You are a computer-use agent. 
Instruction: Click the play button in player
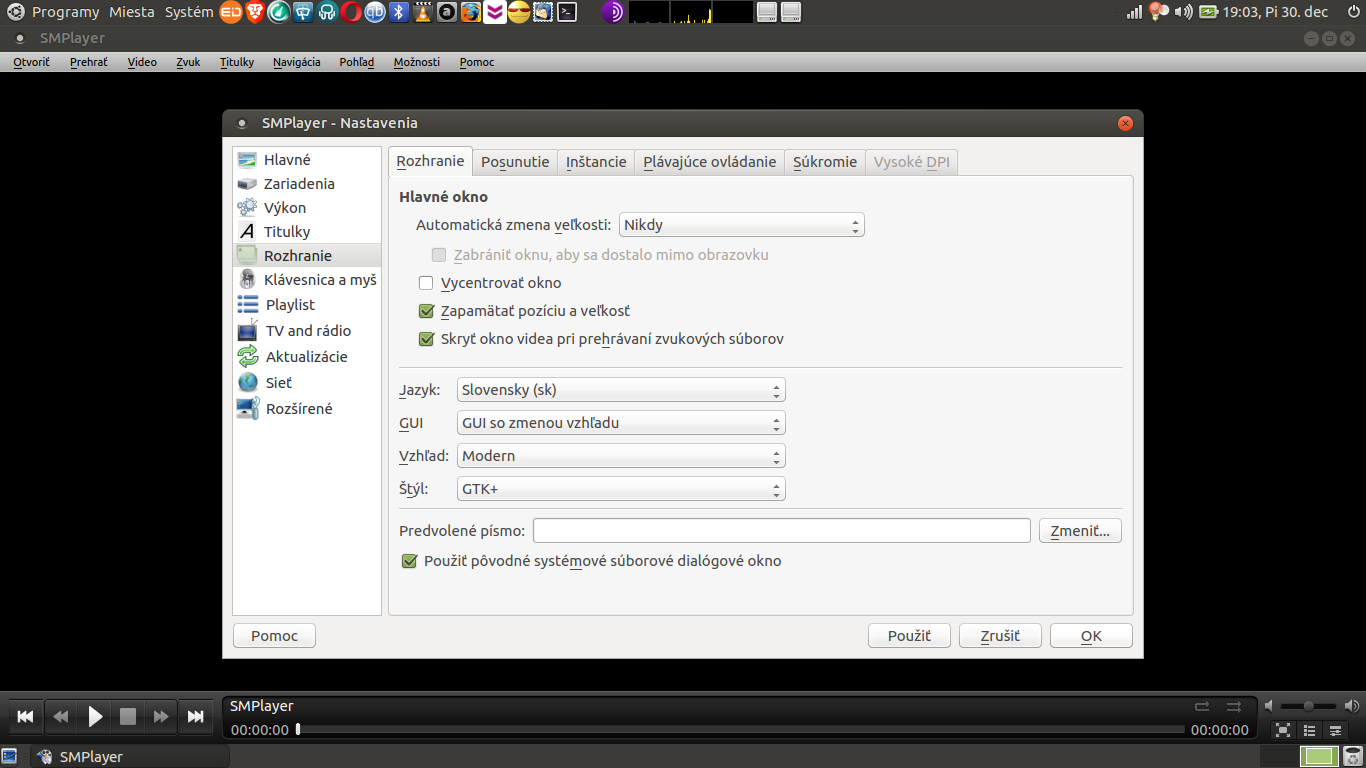tap(95, 716)
